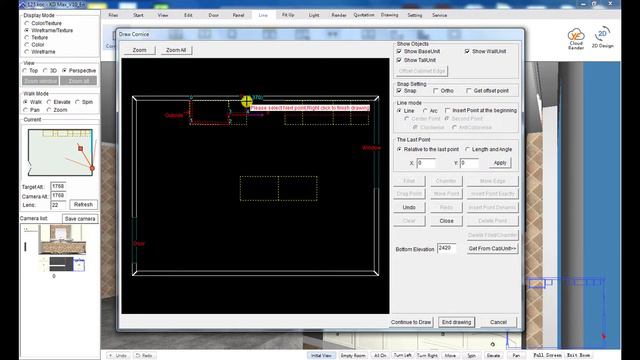This screenshot has height=360, width=640.
Task: Click the X coordinate input field
Action: (426, 163)
